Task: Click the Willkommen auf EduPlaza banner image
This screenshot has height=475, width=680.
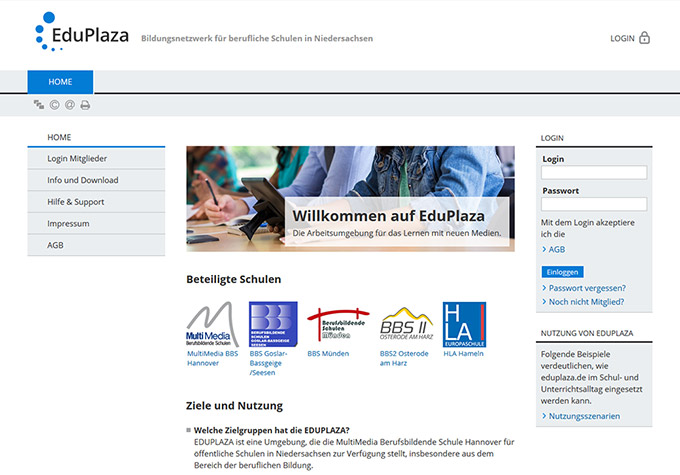Action: pyautogui.click(x=350, y=199)
